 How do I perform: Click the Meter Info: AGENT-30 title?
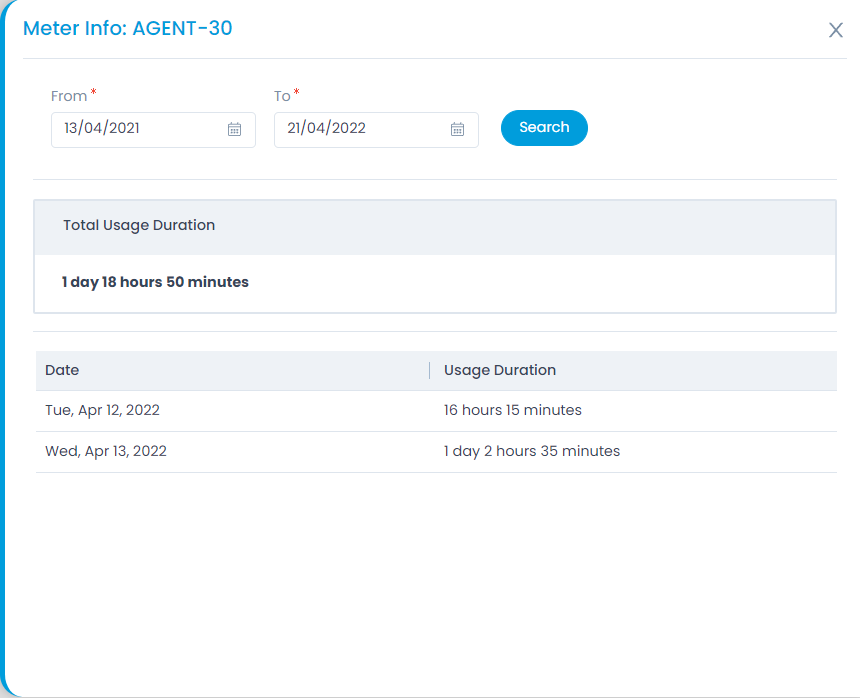[128, 29]
